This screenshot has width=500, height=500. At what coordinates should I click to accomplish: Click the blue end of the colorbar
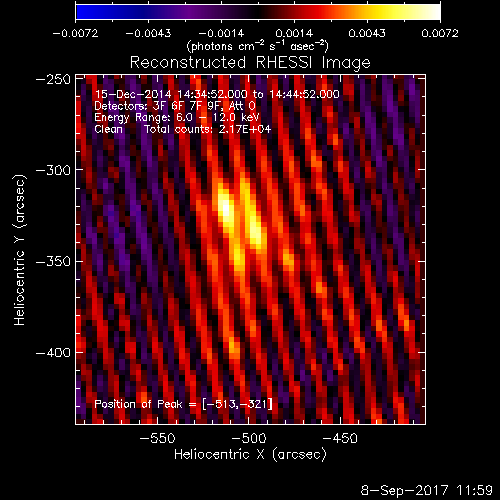(x=82, y=12)
